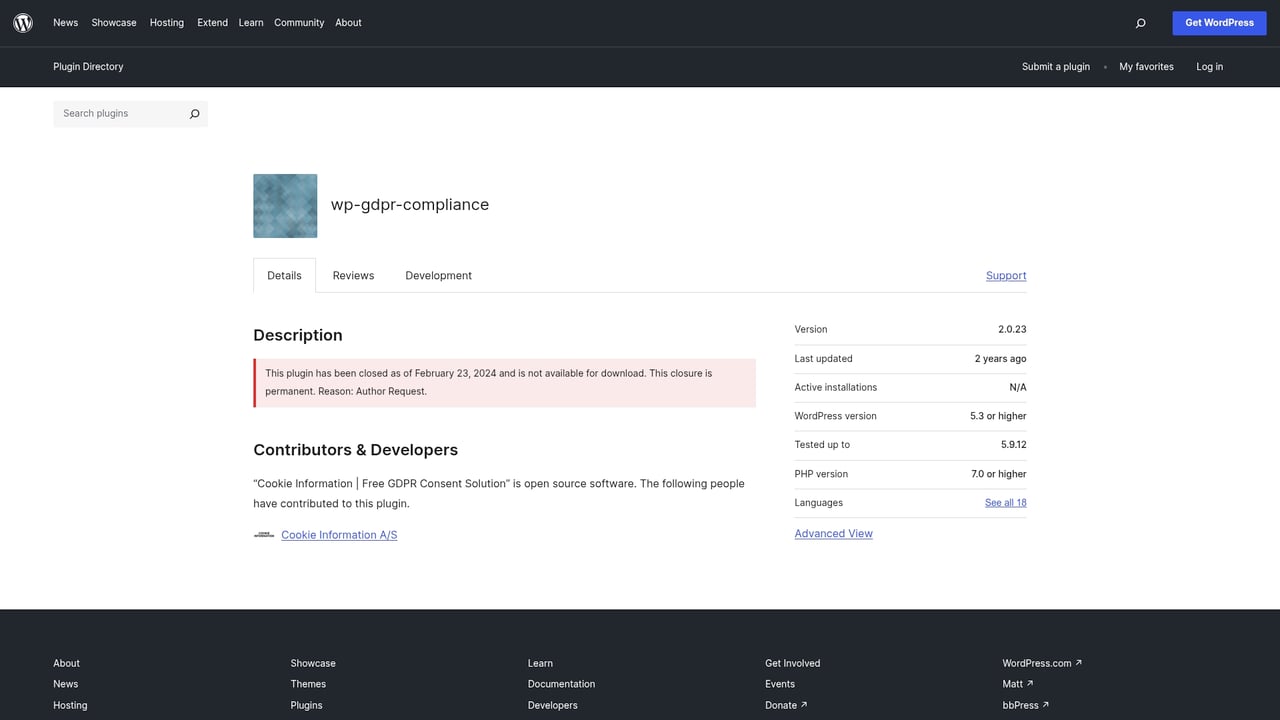Switch to the Development tab
This screenshot has width=1280, height=720.
click(x=438, y=275)
